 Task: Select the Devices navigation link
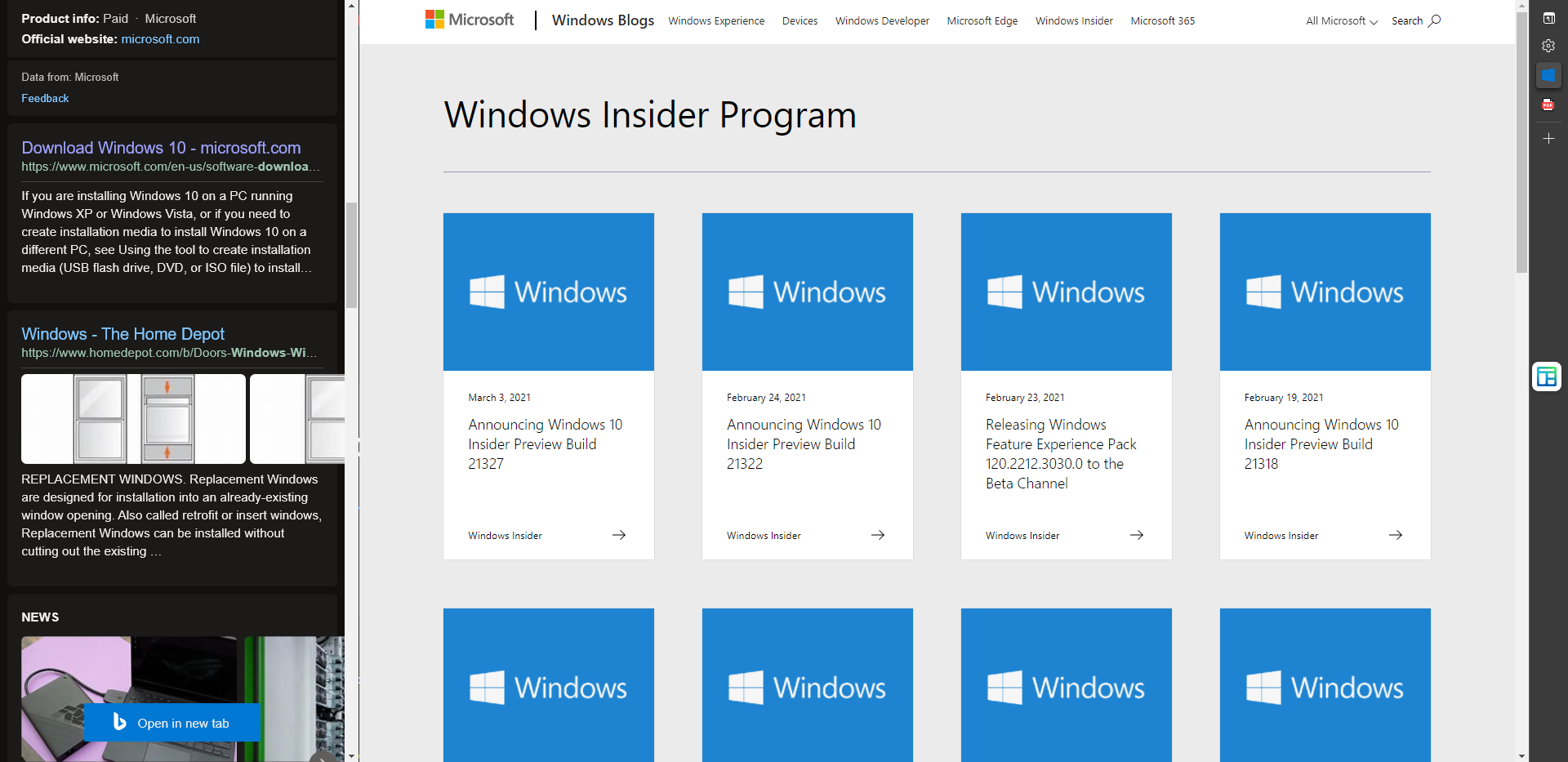[799, 20]
